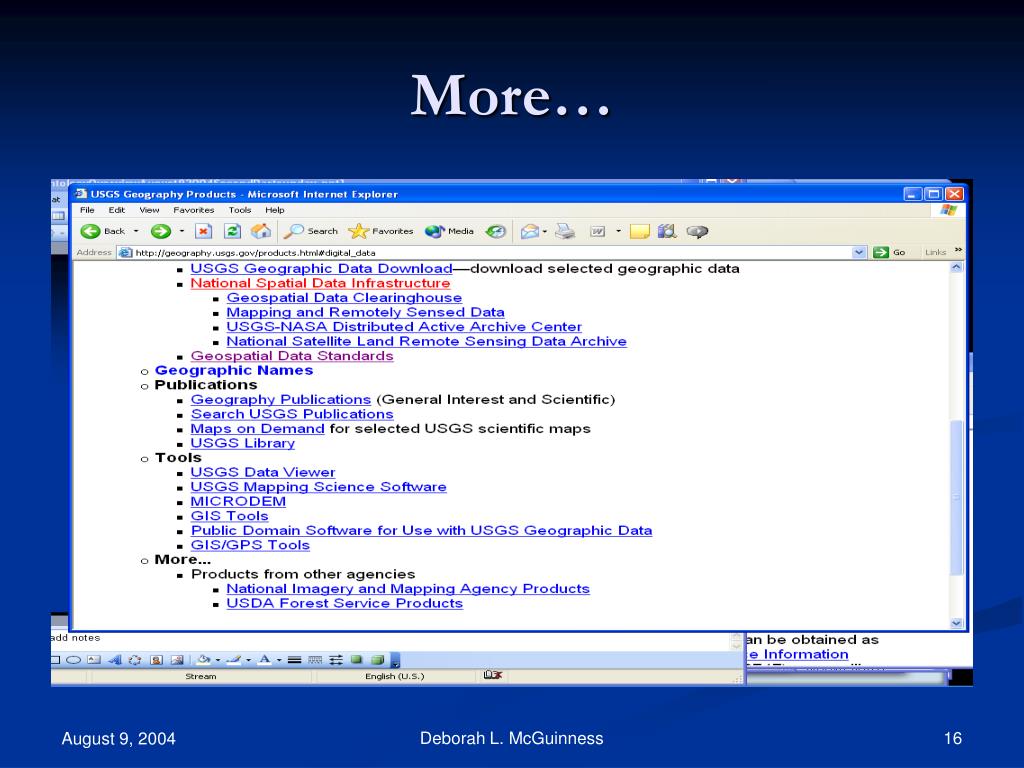This screenshot has height=768, width=1024.
Task: Open the Tools menu
Action: (240, 210)
